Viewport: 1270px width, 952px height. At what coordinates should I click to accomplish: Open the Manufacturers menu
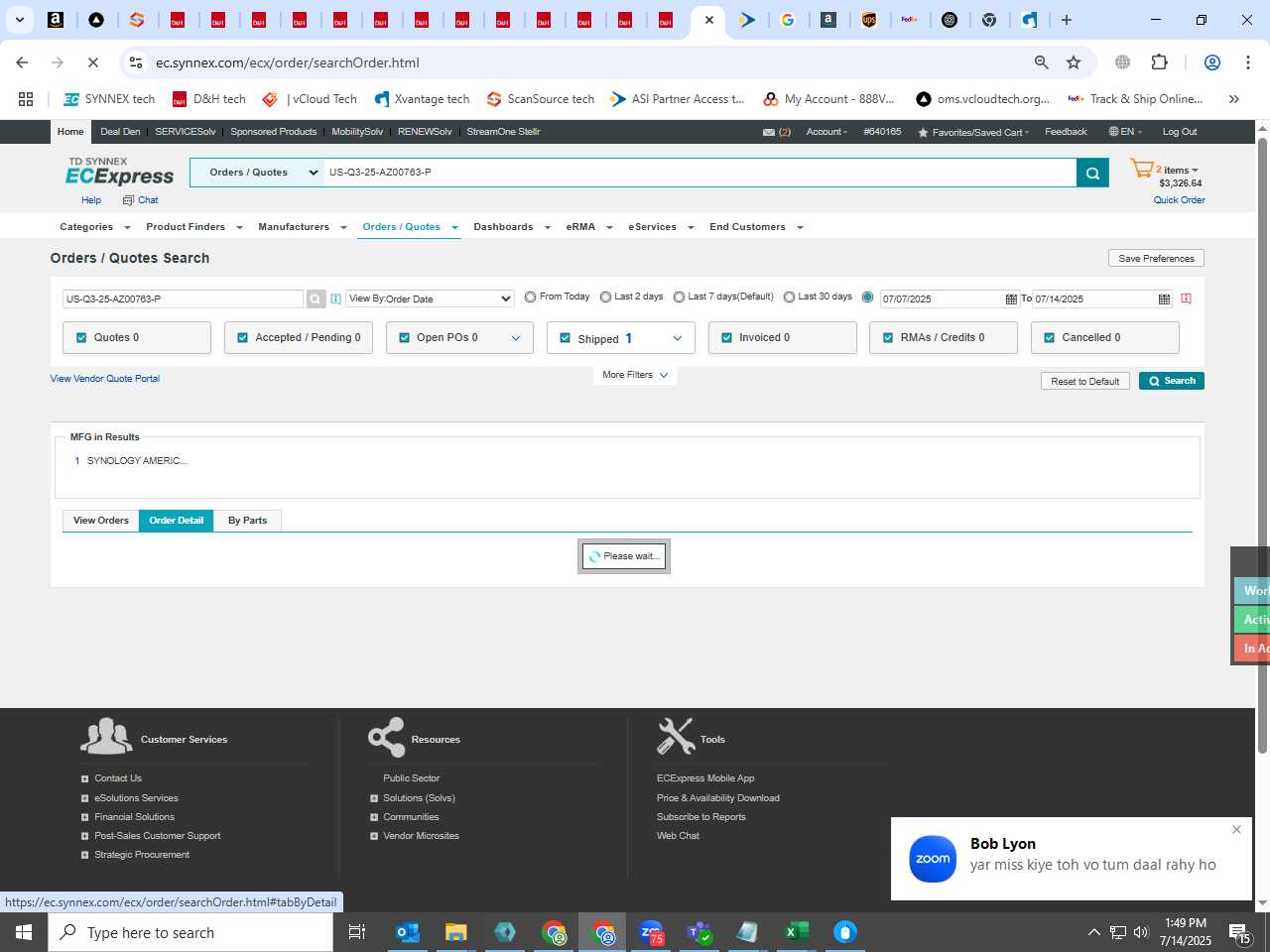pos(303,227)
